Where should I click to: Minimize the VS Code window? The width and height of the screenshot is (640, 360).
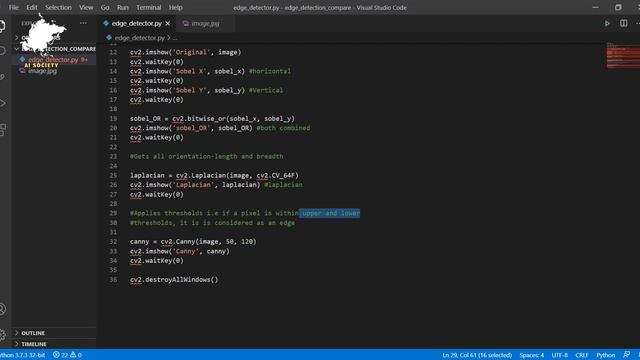click(596, 7)
